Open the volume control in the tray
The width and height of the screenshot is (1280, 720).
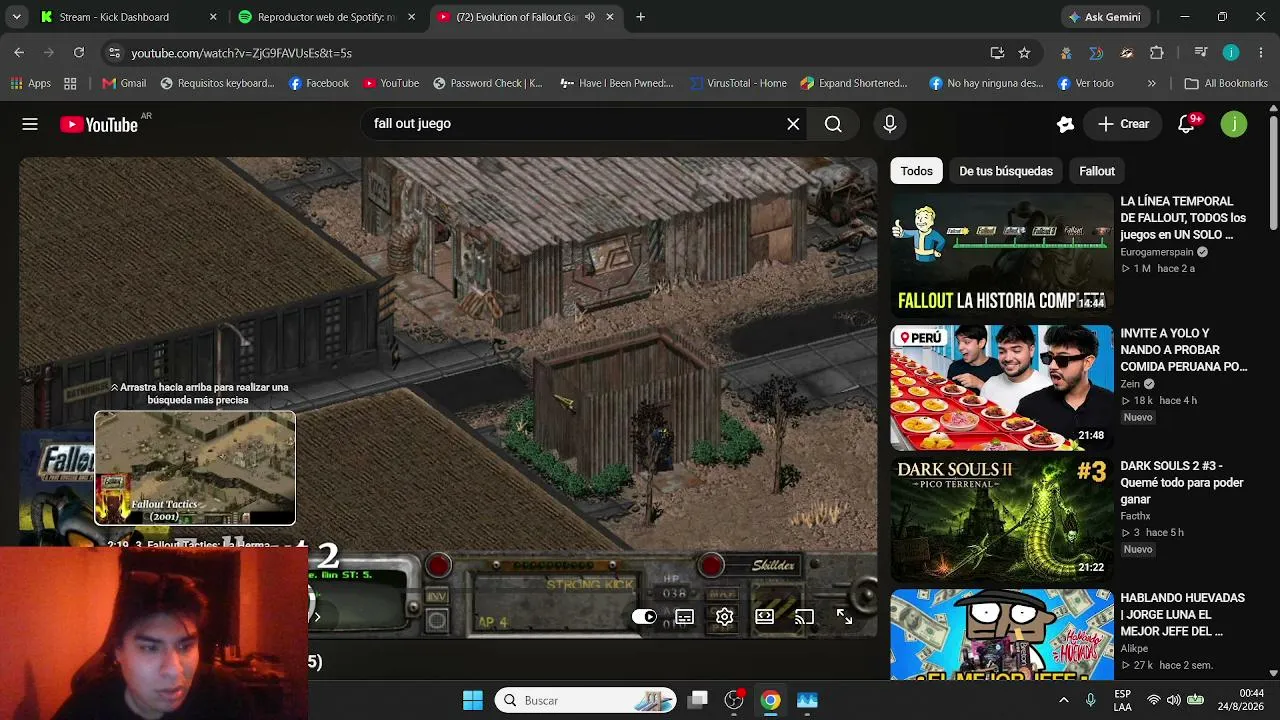tap(1174, 700)
